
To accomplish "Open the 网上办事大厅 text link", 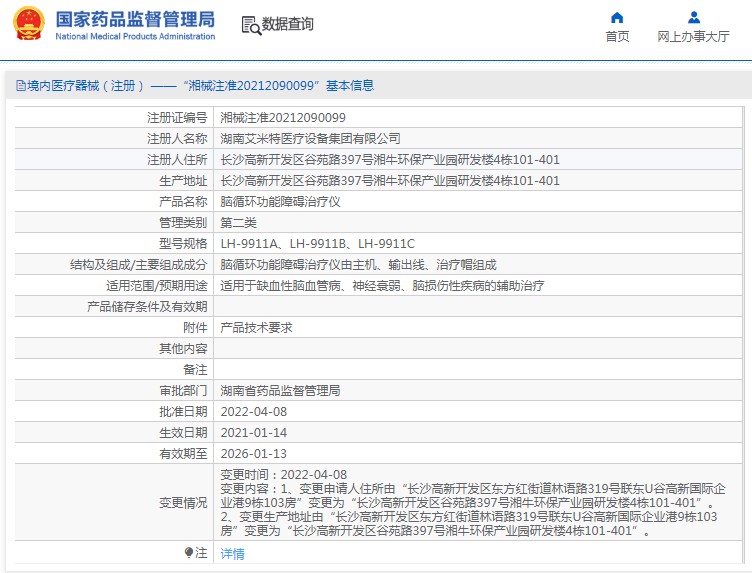I will pos(693,37).
